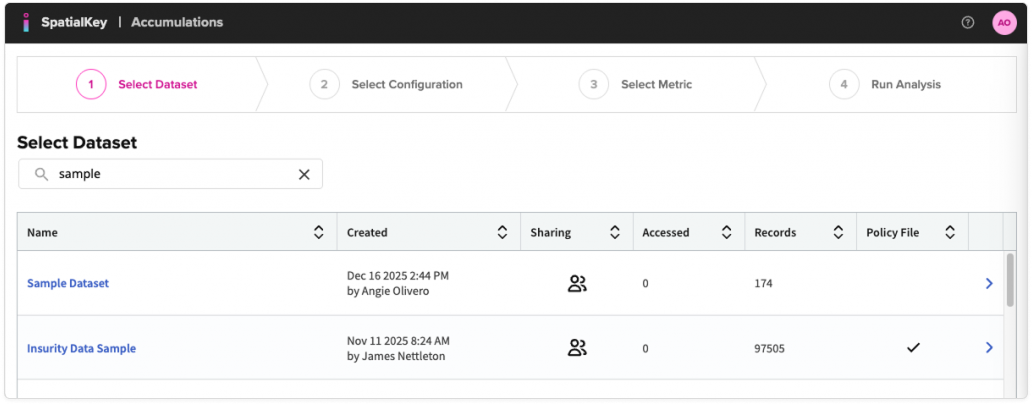This screenshot has height=405, width=1032.
Task: Open Insurity Data Sample row chevron arrow
Action: coord(988,348)
